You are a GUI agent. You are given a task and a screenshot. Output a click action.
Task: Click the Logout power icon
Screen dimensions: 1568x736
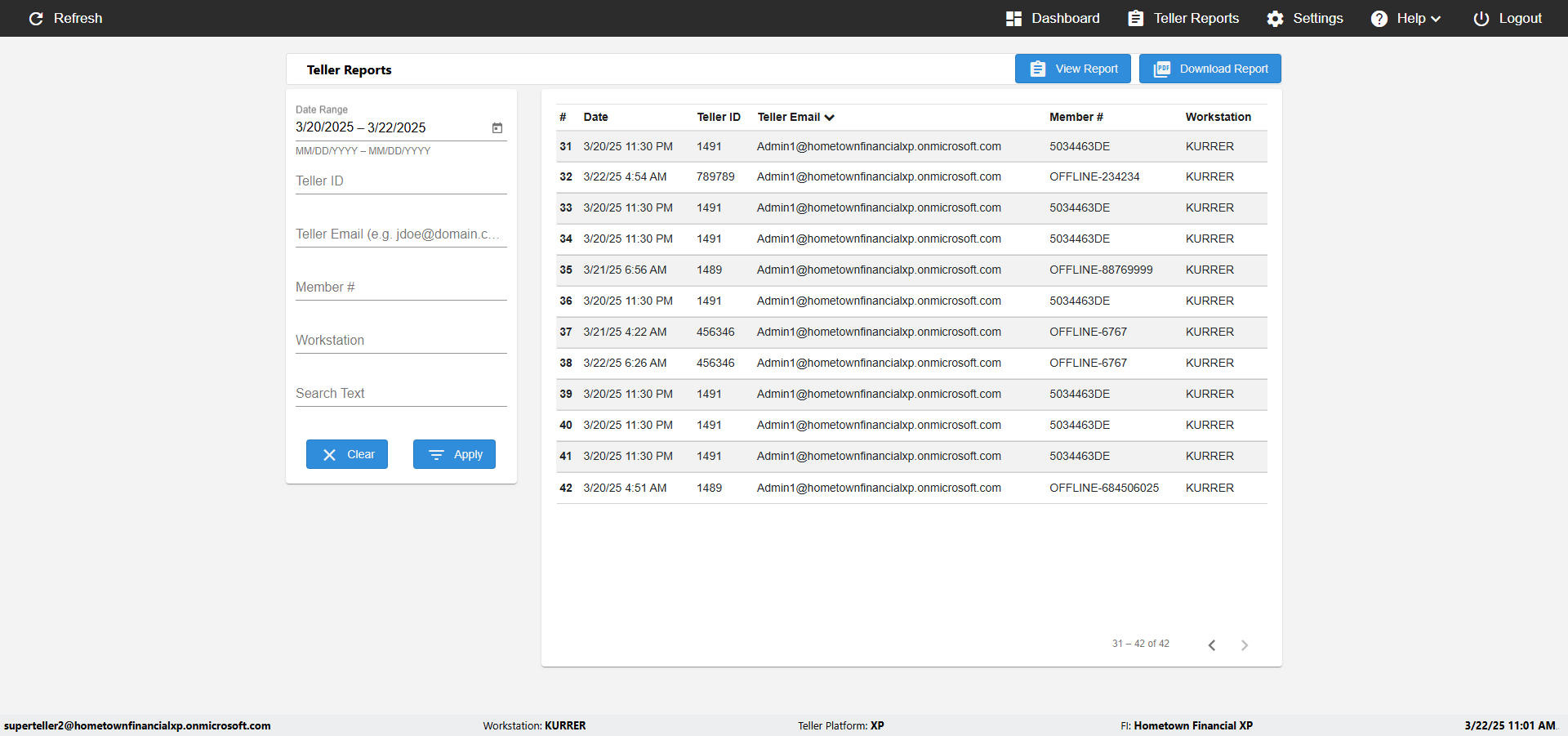tap(1481, 18)
